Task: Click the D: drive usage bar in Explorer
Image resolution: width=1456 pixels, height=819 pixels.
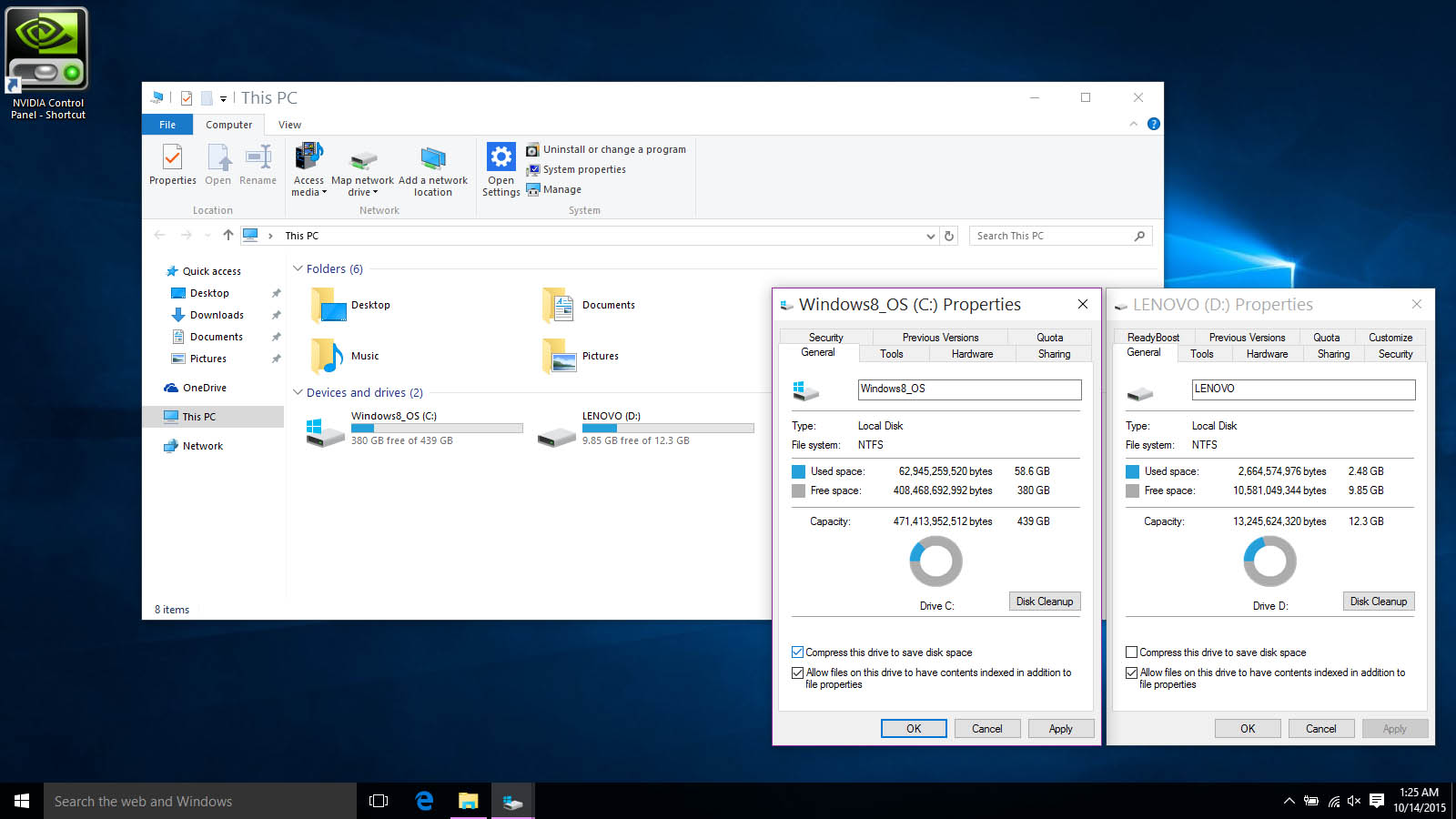Action: (668, 428)
